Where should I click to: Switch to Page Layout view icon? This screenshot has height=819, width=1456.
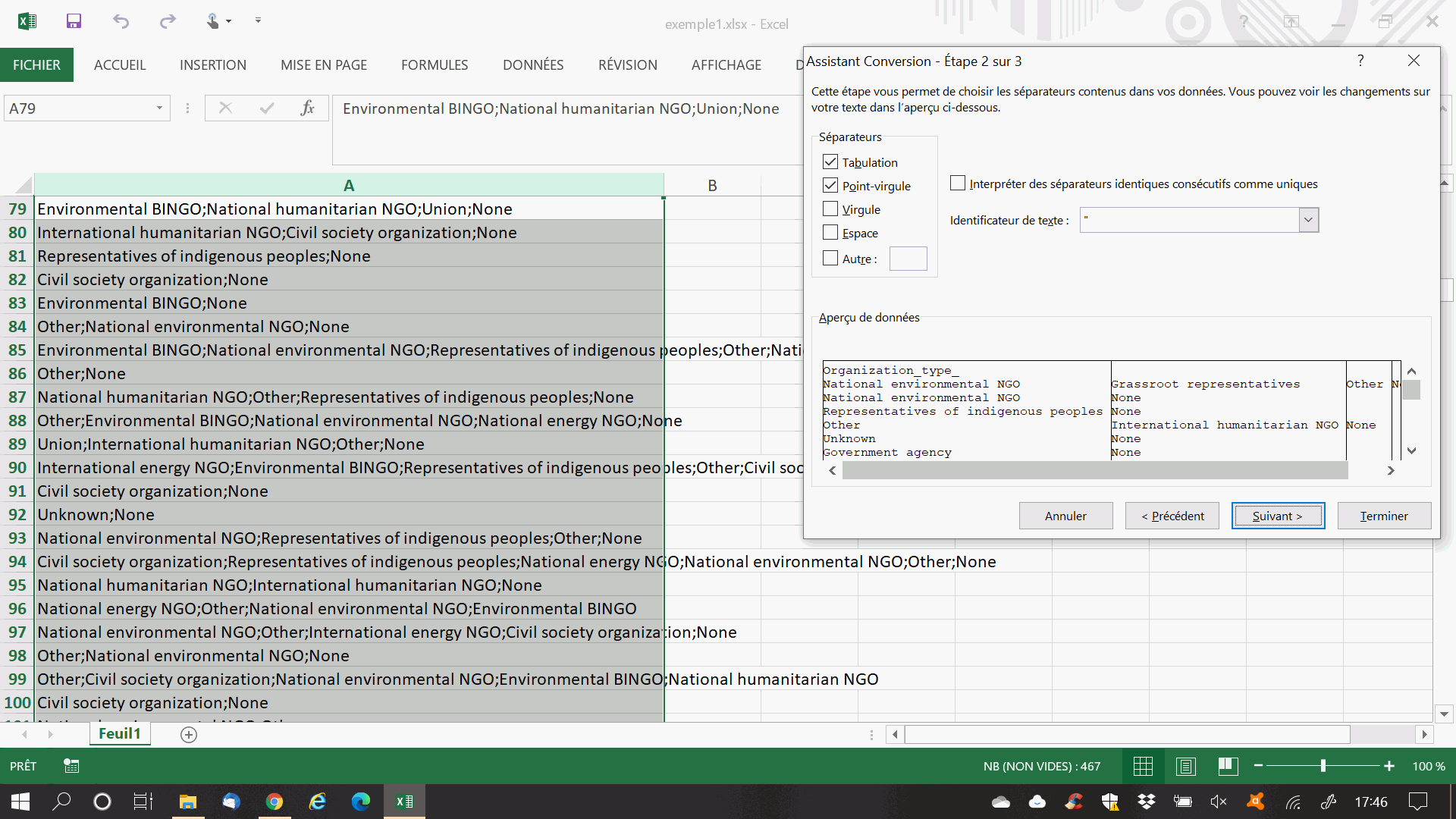tap(1185, 766)
